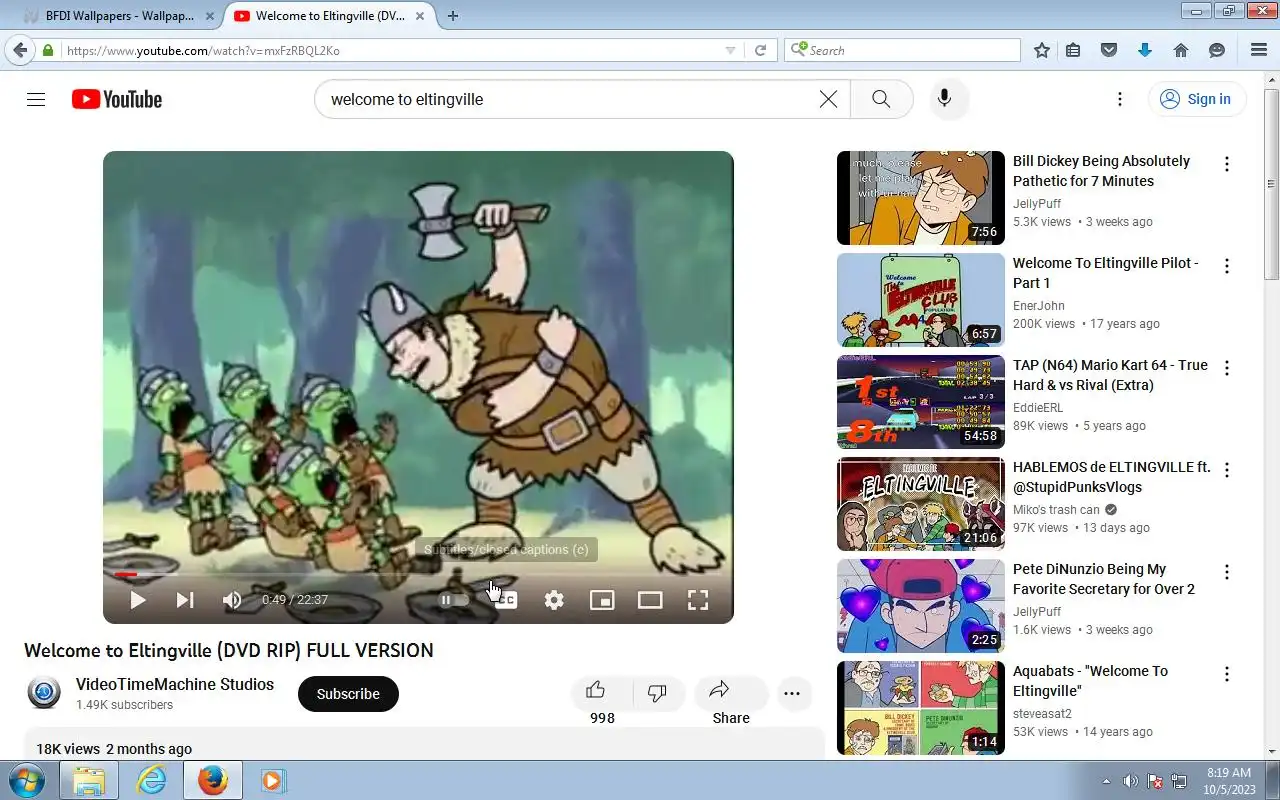Image resolution: width=1280 pixels, height=800 pixels.
Task: Go back with the Firefox back arrow
Action: [x=20, y=50]
